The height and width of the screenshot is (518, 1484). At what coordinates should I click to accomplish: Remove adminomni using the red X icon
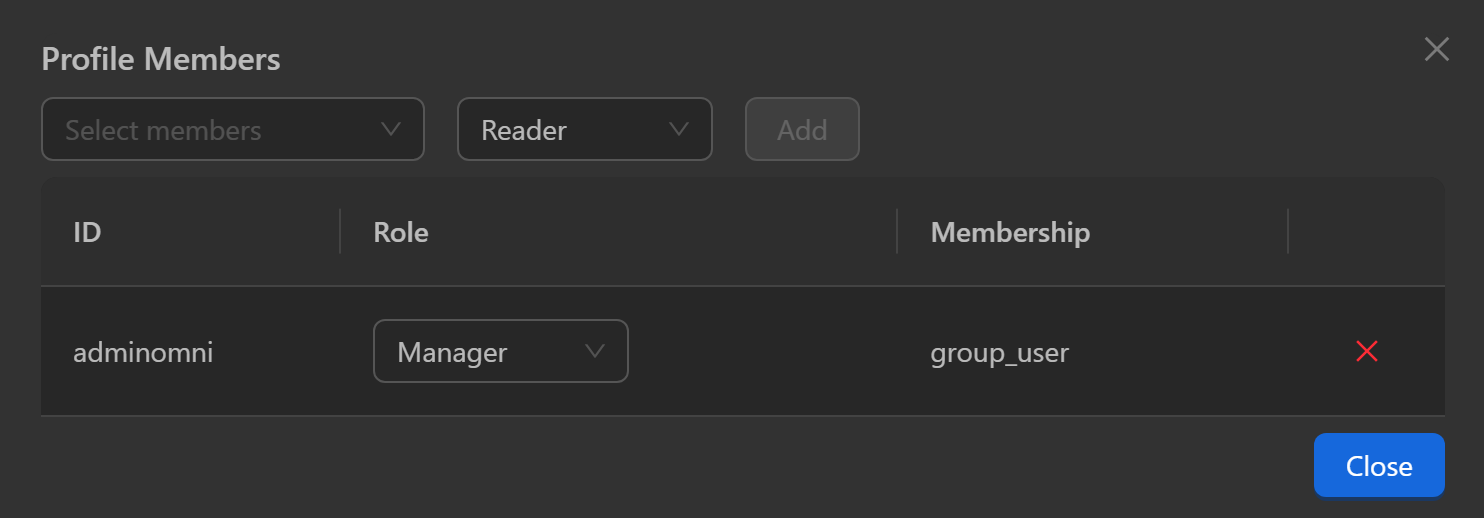coord(1366,351)
